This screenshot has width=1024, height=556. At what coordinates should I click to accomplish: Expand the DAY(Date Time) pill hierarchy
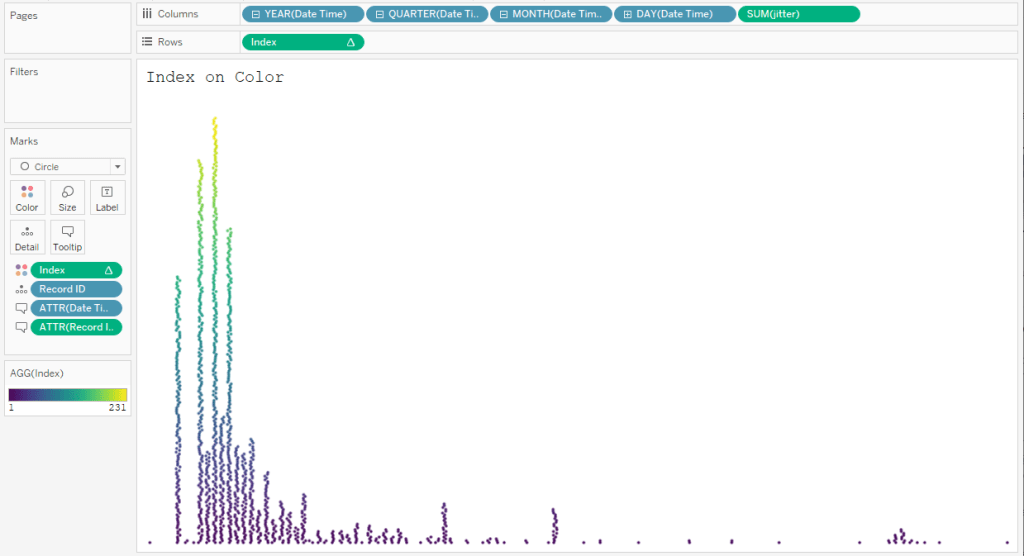coord(627,14)
